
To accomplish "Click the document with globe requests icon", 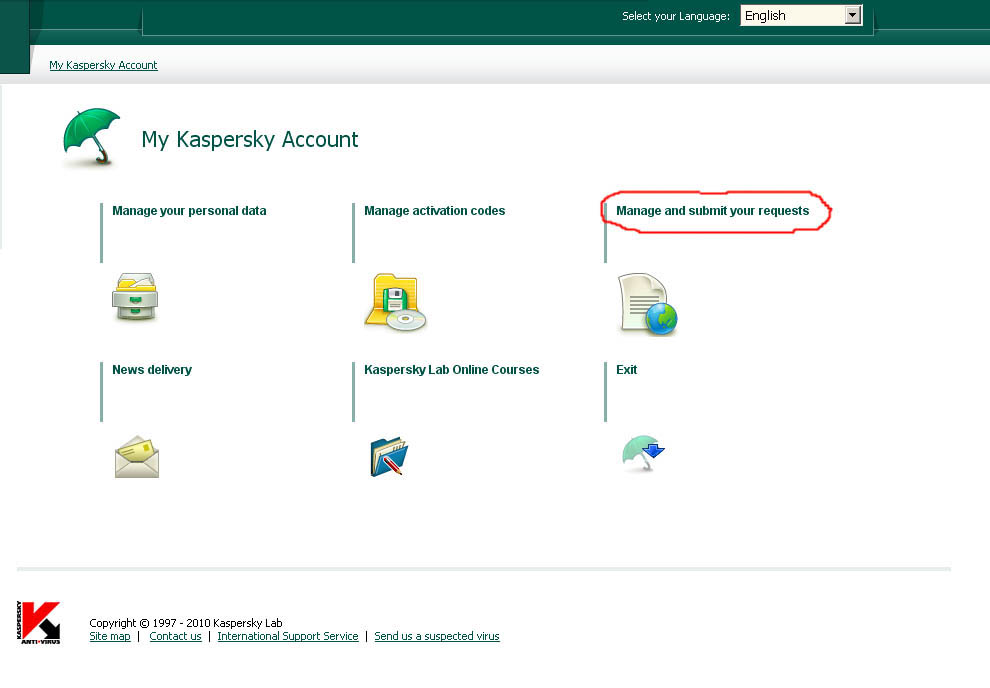I will tap(647, 304).
